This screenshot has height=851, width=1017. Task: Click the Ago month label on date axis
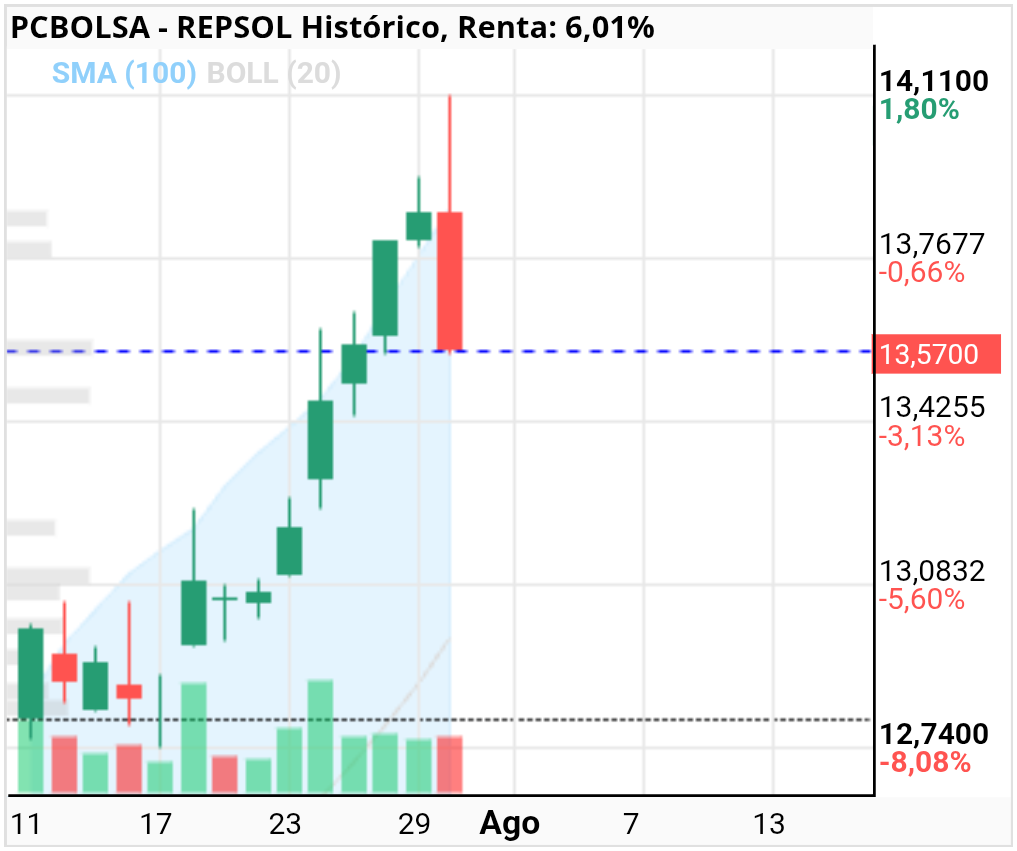(x=509, y=824)
